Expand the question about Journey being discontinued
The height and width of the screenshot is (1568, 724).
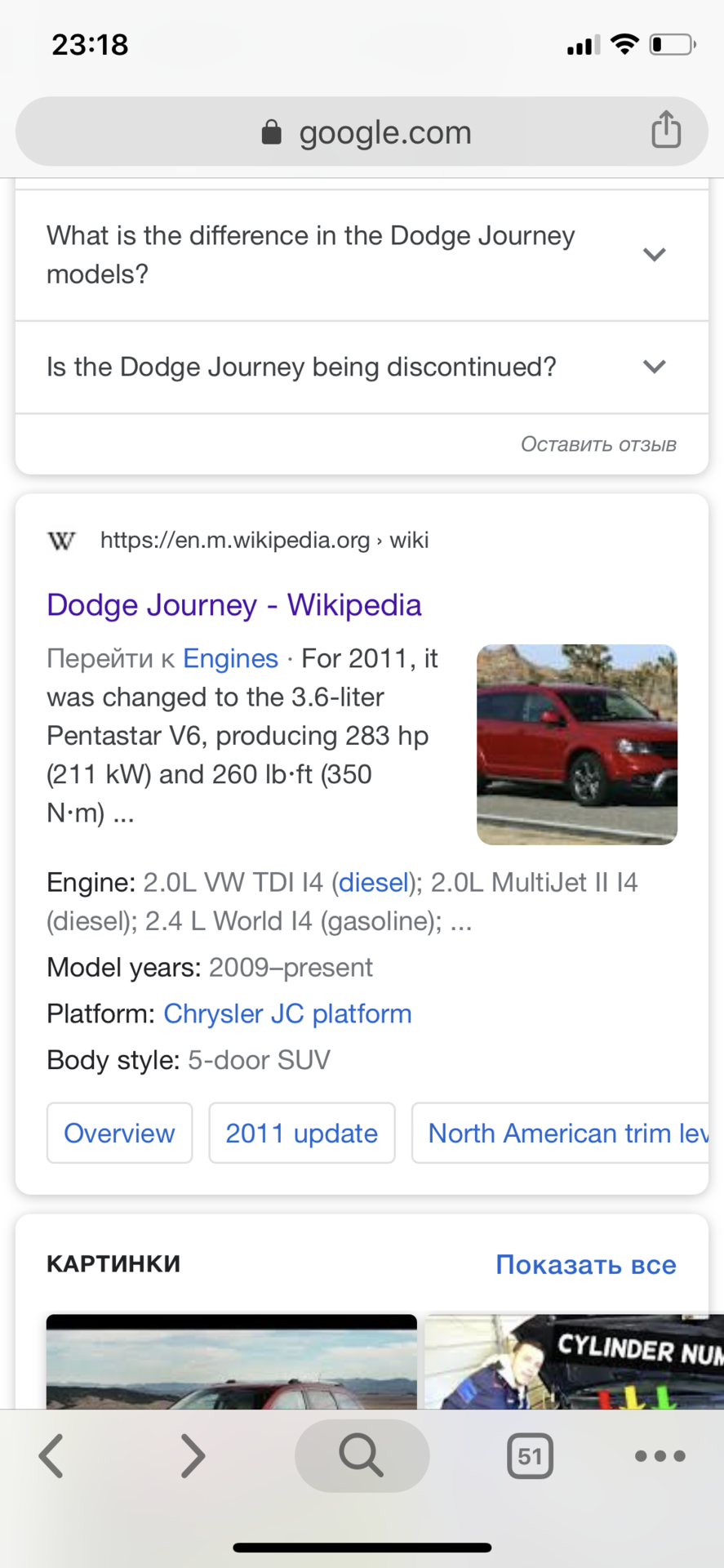pos(362,367)
